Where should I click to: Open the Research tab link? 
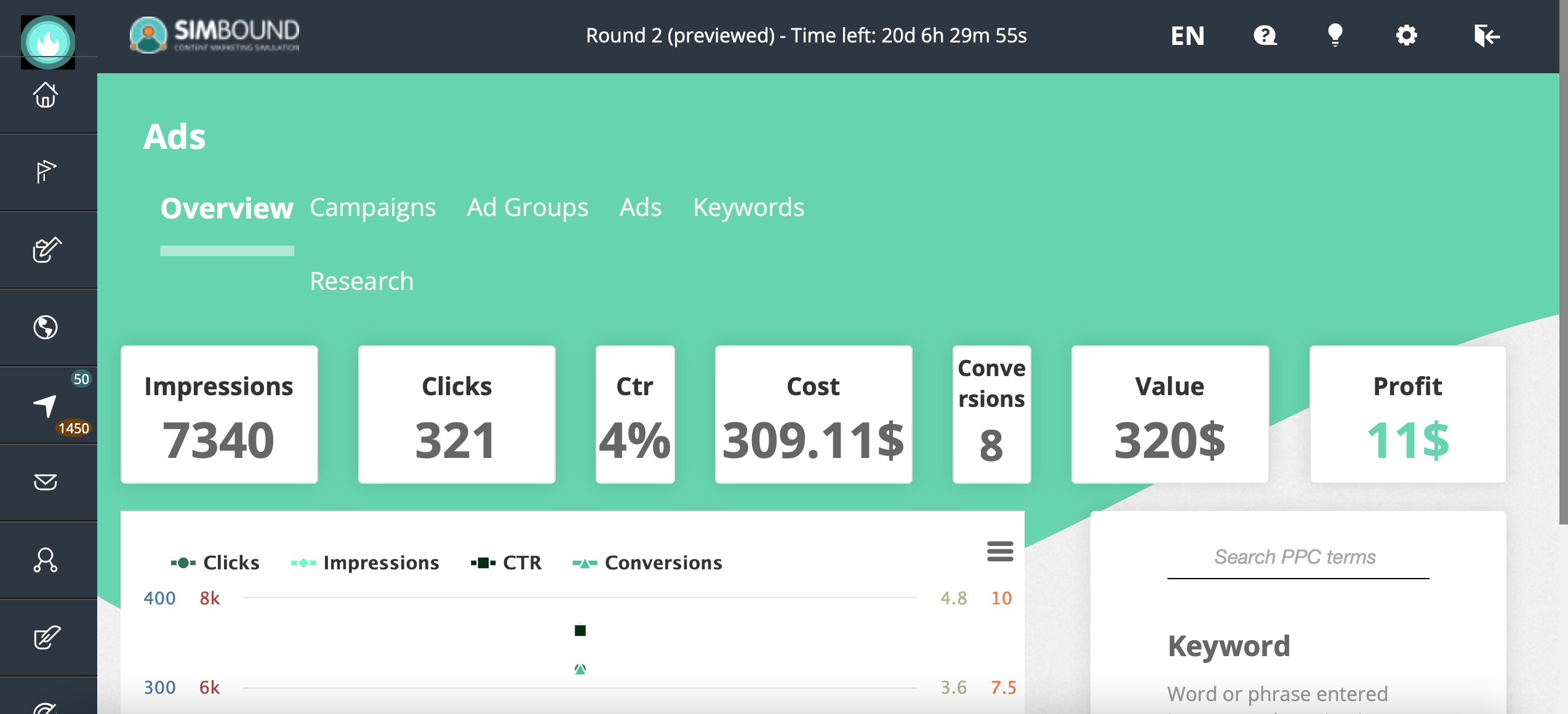(x=361, y=281)
